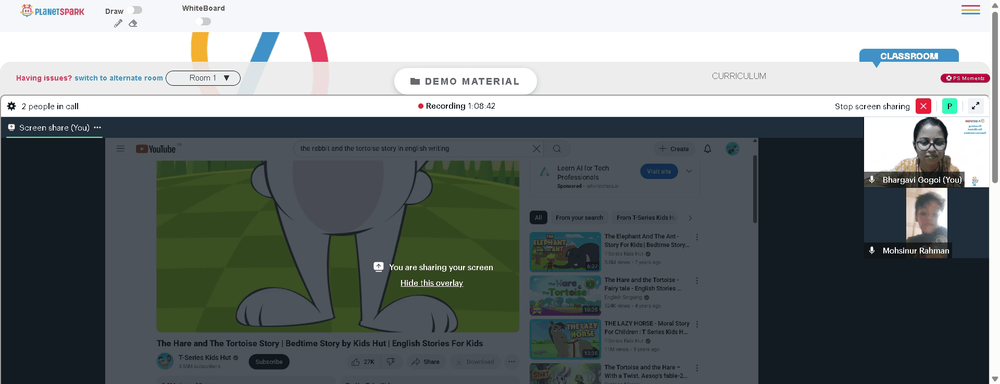Click the PlanetSpark logo
Viewport: 1000px width, 384px height.
point(52,10)
